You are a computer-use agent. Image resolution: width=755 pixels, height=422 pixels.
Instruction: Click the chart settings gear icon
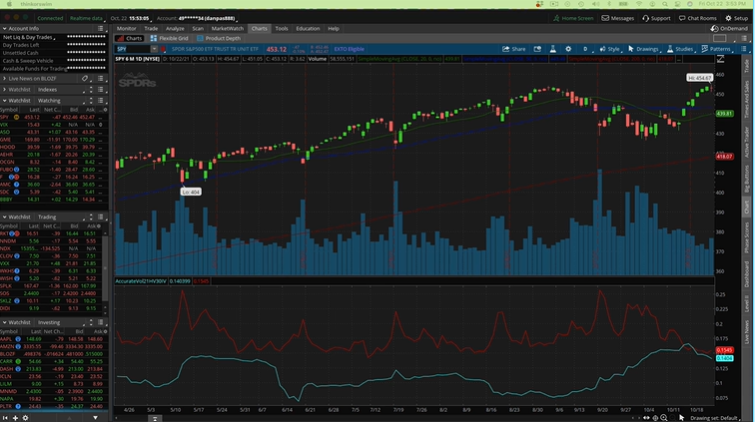tap(568, 49)
